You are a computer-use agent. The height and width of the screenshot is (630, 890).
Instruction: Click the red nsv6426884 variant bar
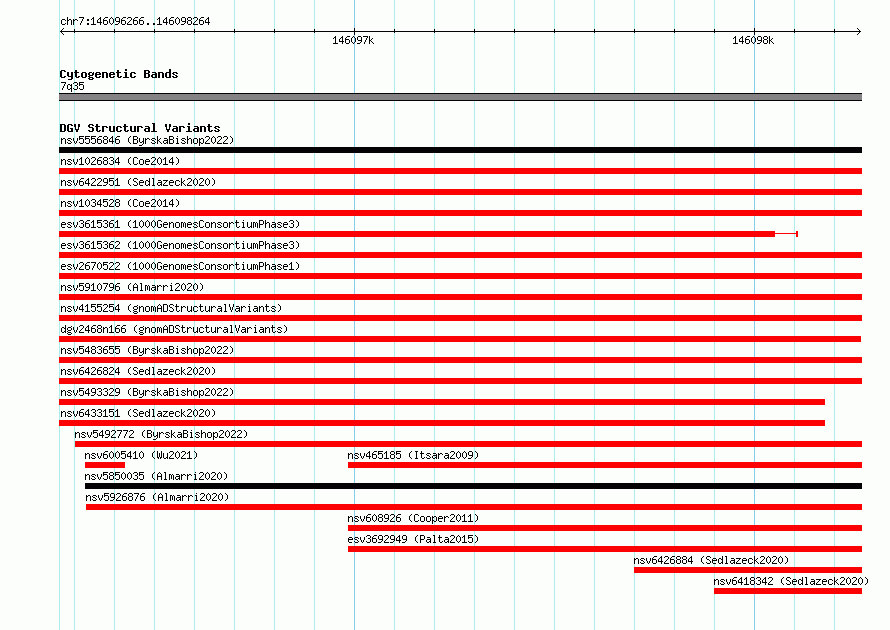click(748, 570)
